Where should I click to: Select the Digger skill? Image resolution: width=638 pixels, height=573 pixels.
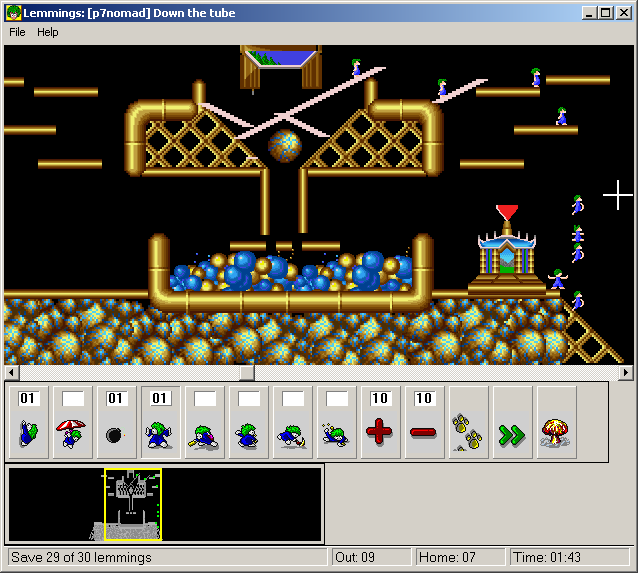[336, 422]
